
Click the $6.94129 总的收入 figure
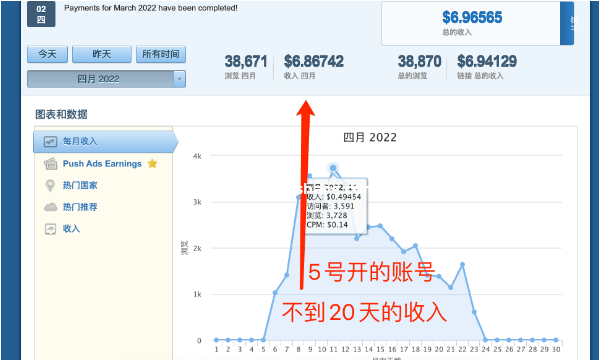click(x=487, y=66)
